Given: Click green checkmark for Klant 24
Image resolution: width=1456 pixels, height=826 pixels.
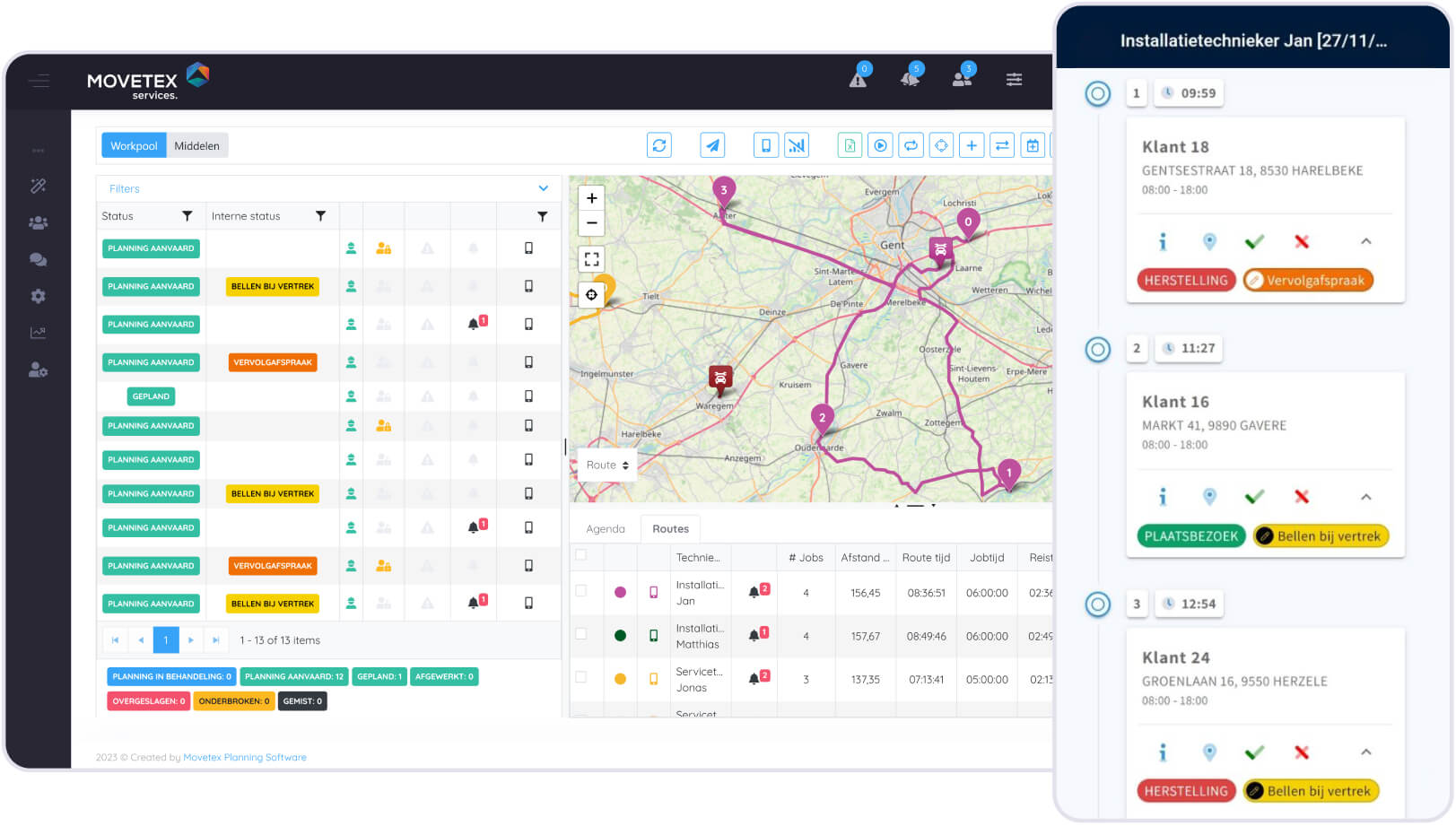Looking at the screenshot, I should (x=1255, y=752).
